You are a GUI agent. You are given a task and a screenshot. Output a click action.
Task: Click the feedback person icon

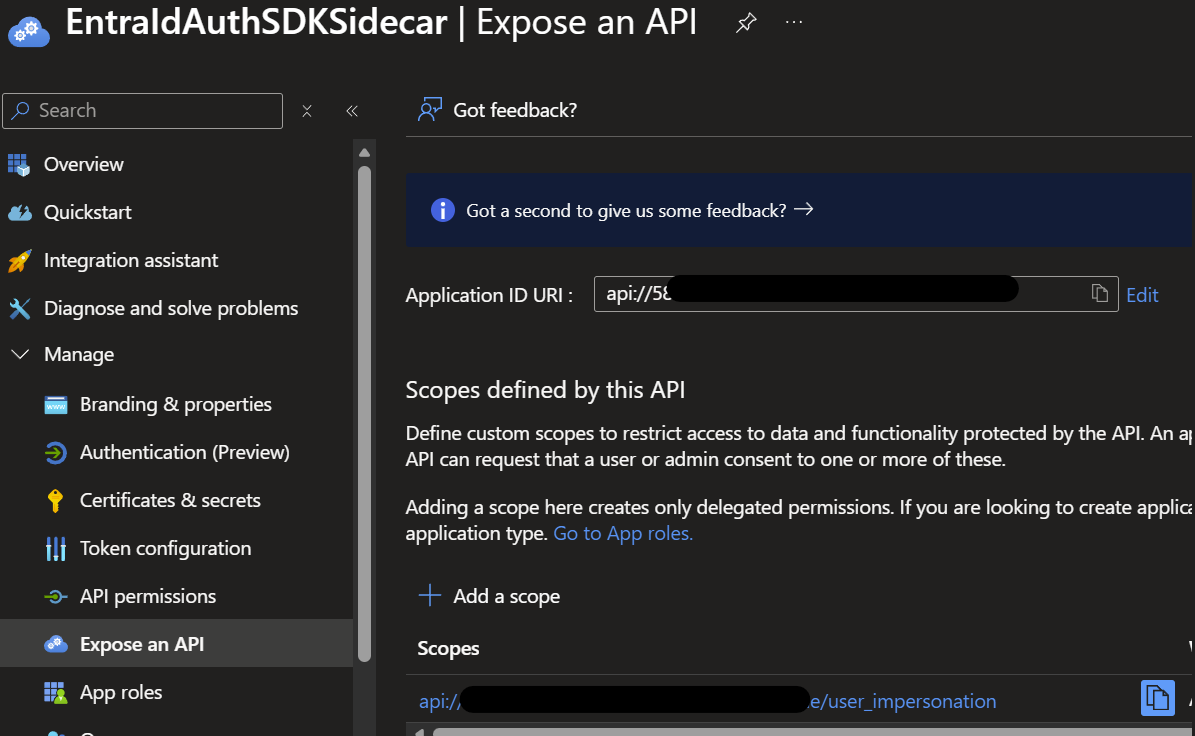[430, 110]
